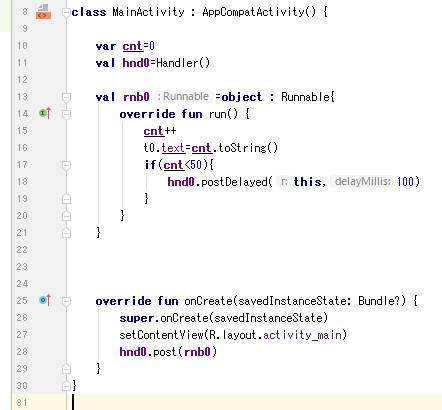Click line number 8 in the gutter
The width and height of the screenshot is (442, 410).
(25, 12)
